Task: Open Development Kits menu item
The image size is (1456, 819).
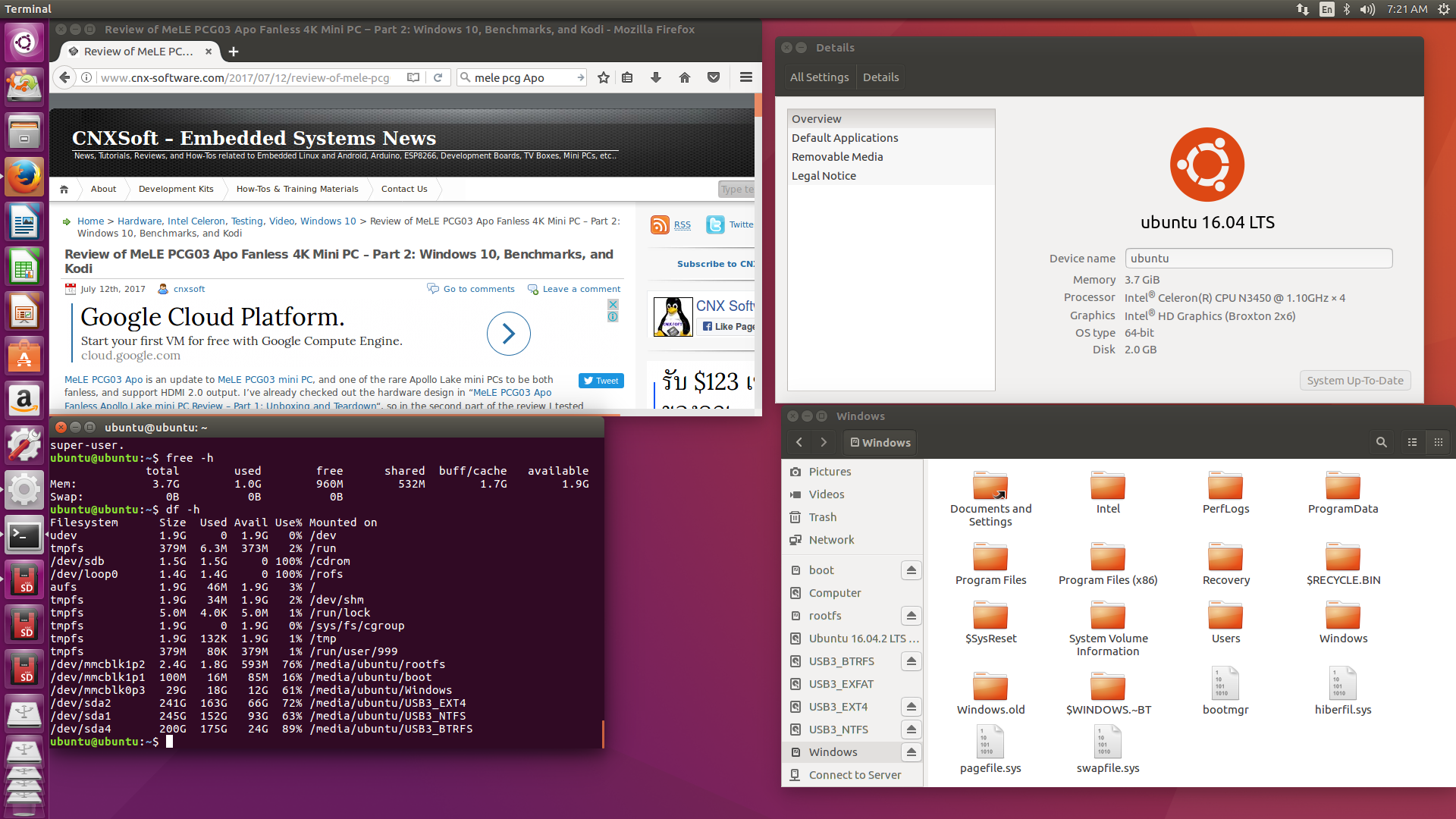Action: pos(176,189)
